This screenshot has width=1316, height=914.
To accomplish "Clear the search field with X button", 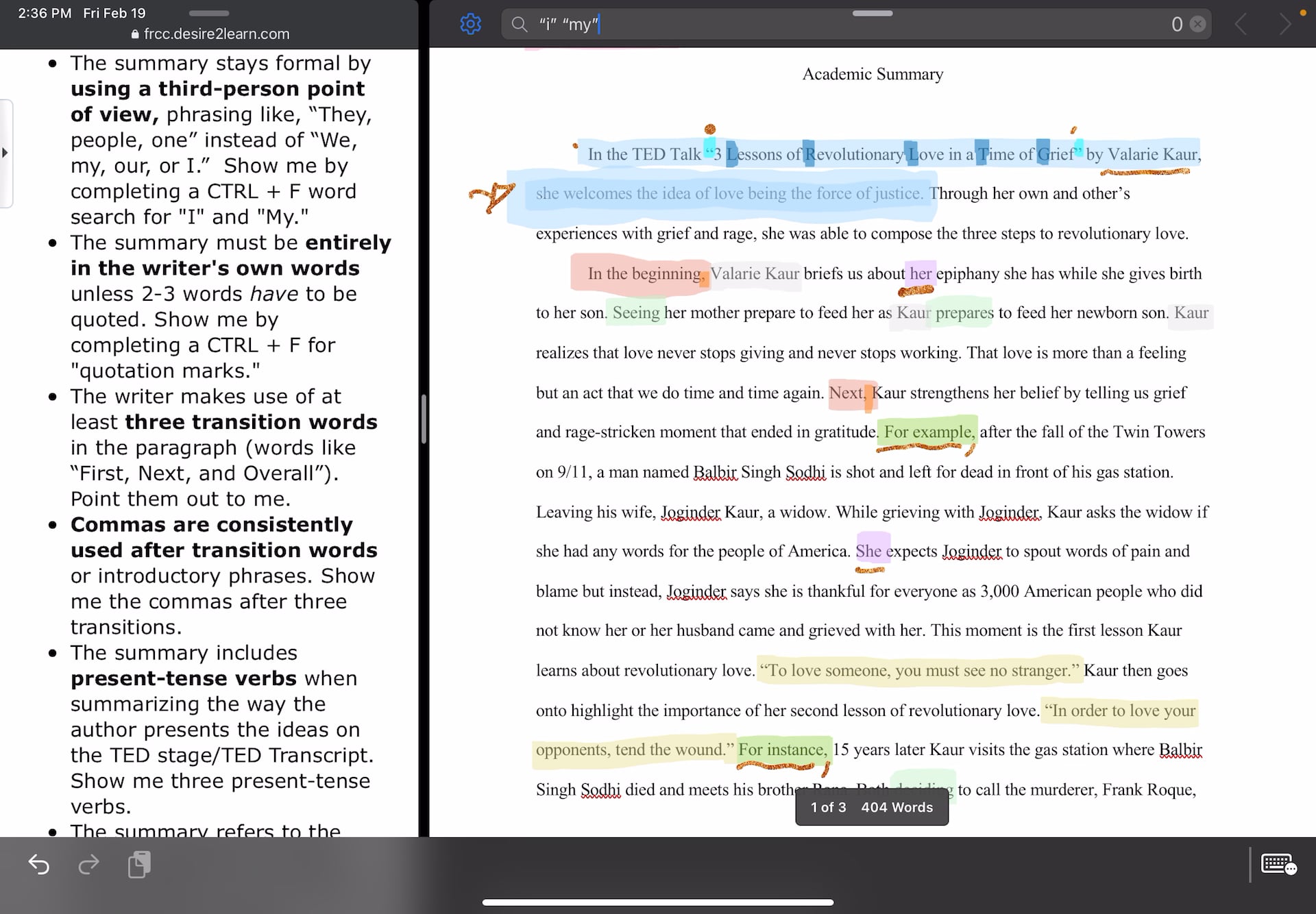I will 1197,24.
